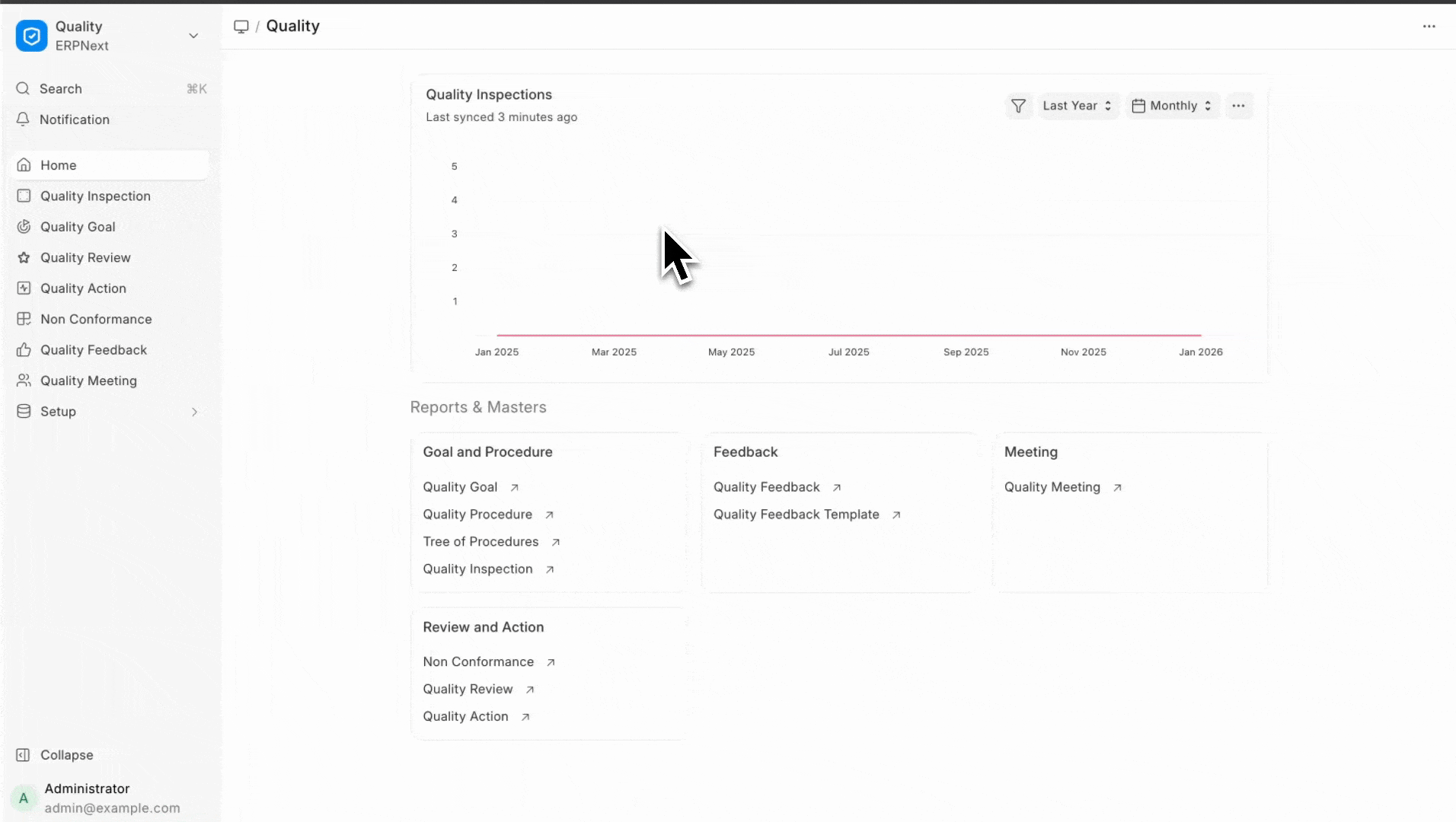The width and height of the screenshot is (1456, 822).
Task: Open the Quality workspace switcher chevron
Action: click(193, 36)
